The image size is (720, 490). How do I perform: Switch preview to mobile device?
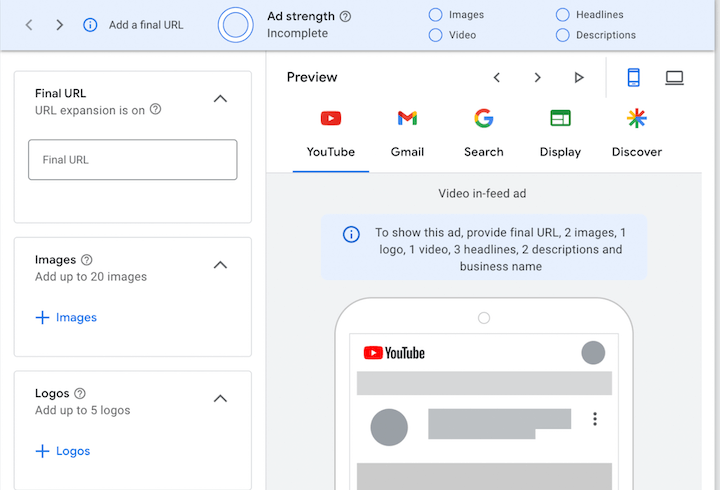point(634,78)
